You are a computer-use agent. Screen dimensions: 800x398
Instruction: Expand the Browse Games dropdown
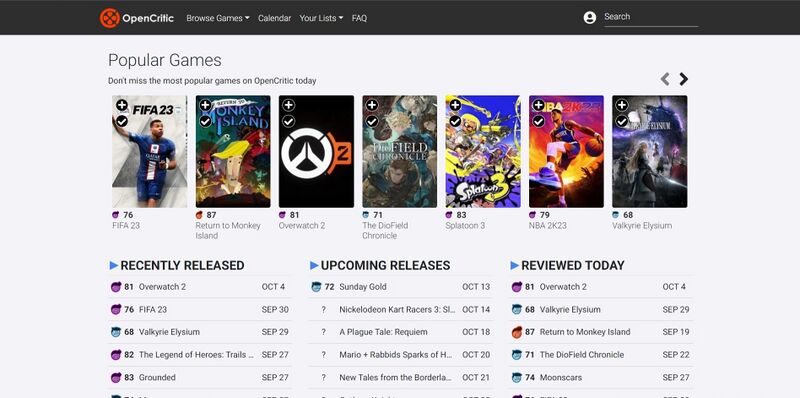[x=218, y=18]
